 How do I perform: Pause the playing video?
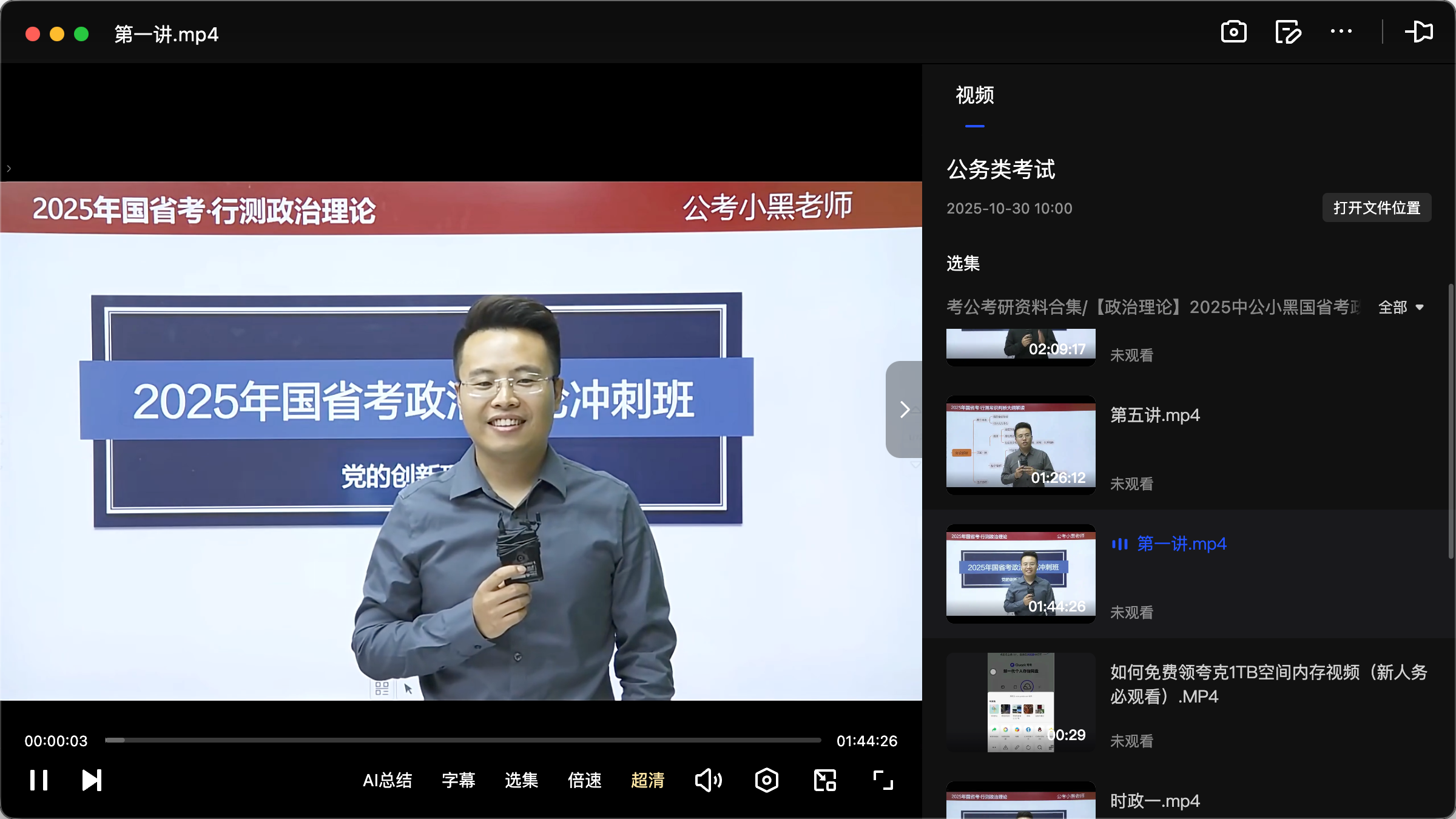[38, 780]
